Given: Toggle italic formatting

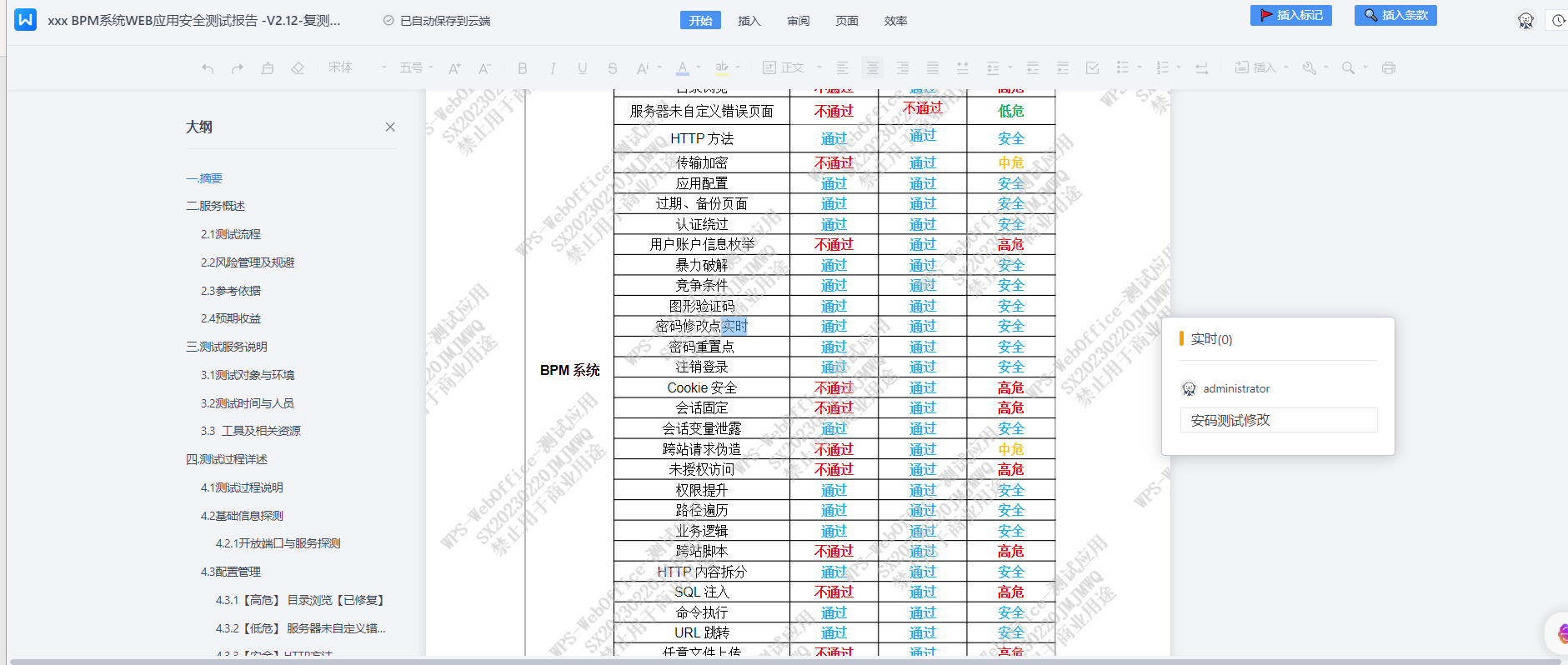Looking at the screenshot, I should pyautogui.click(x=553, y=68).
